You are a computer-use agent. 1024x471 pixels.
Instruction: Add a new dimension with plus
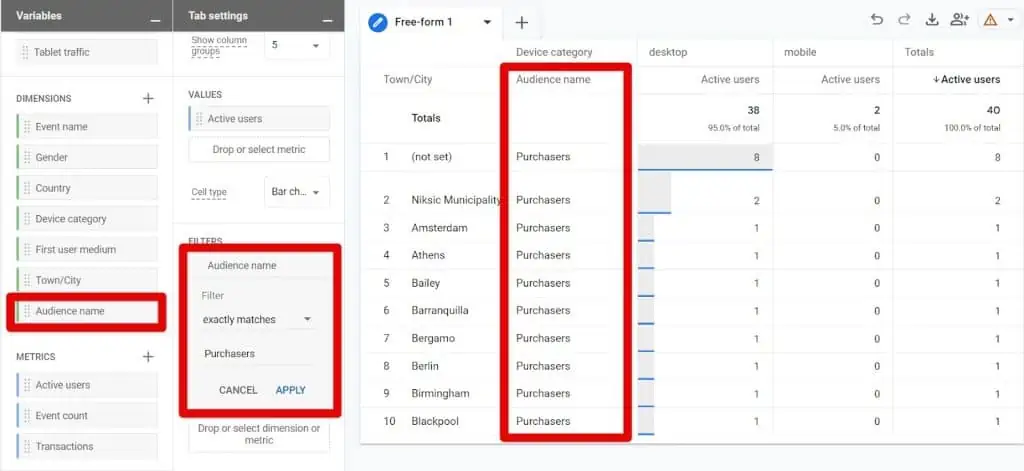148,98
